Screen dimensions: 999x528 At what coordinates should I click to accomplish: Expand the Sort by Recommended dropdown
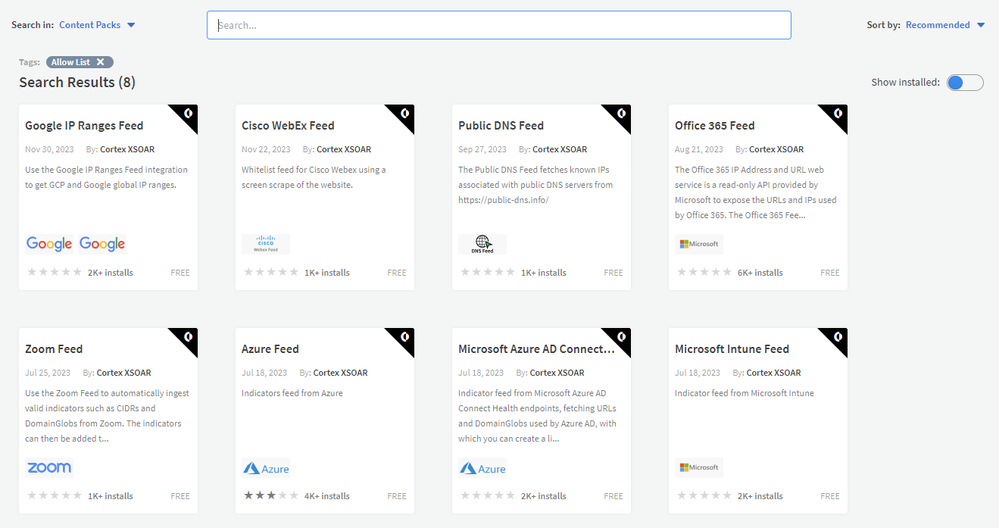point(944,25)
